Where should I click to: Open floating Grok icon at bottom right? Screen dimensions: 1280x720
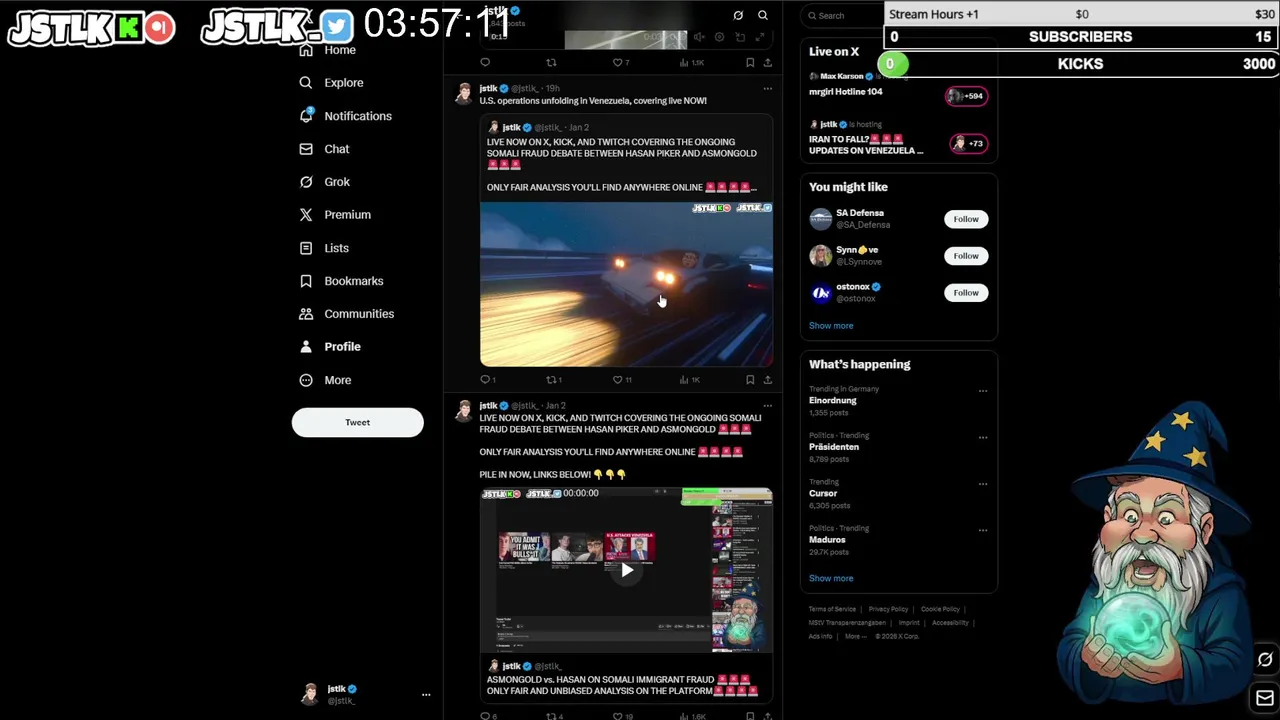pyautogui.click(x=1265, y=660)
